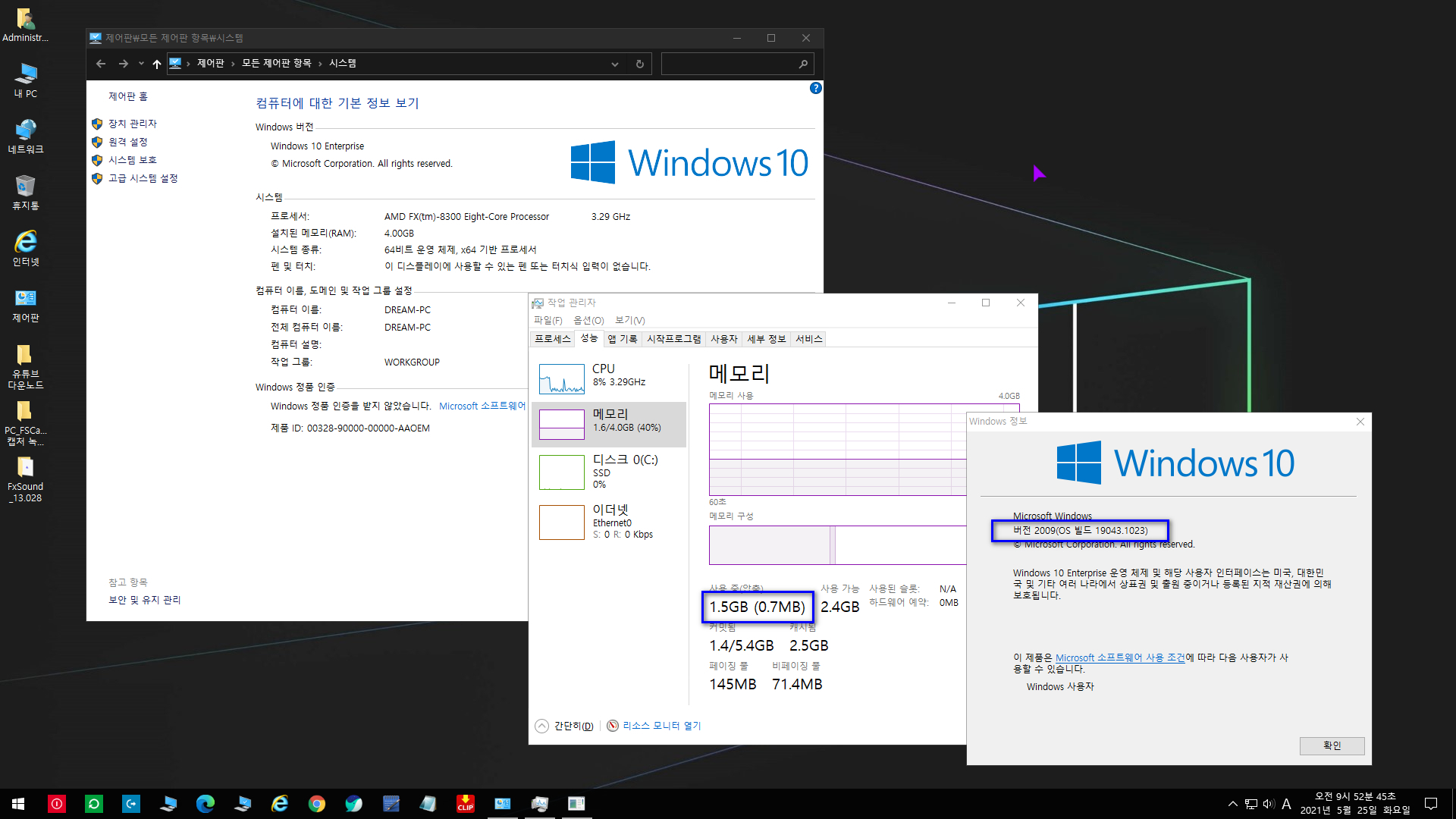Viewport: 1456px width, 819px height.
Task: Open the 옵션(O) menu in Task Manager
Action: click(x=588, y=320)
